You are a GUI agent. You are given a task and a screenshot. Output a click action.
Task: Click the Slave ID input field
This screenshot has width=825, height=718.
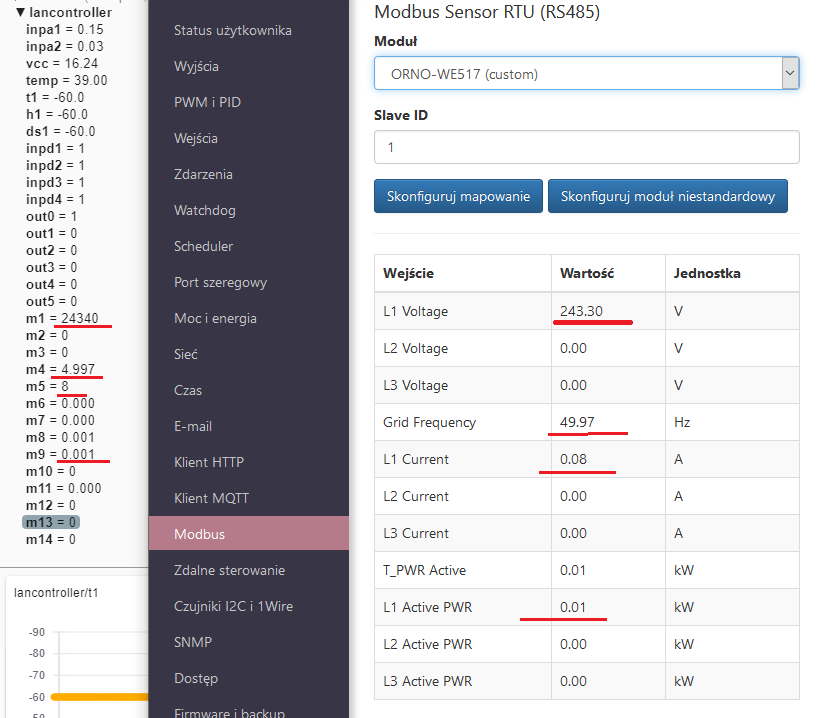[586, 147]
